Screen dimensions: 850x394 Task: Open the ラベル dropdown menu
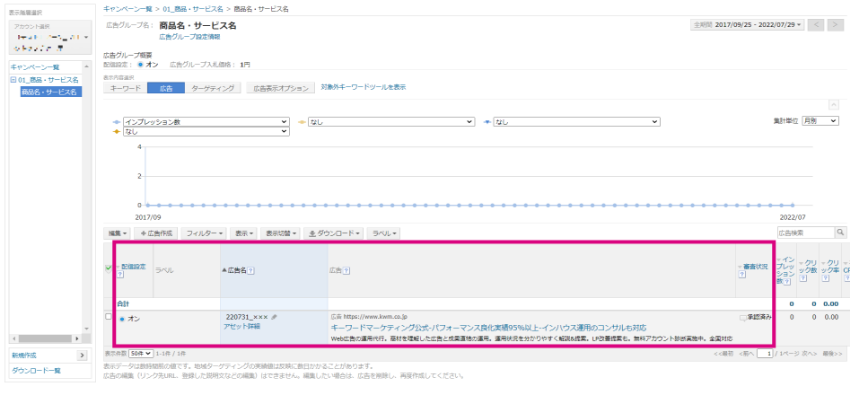[384, 233]
